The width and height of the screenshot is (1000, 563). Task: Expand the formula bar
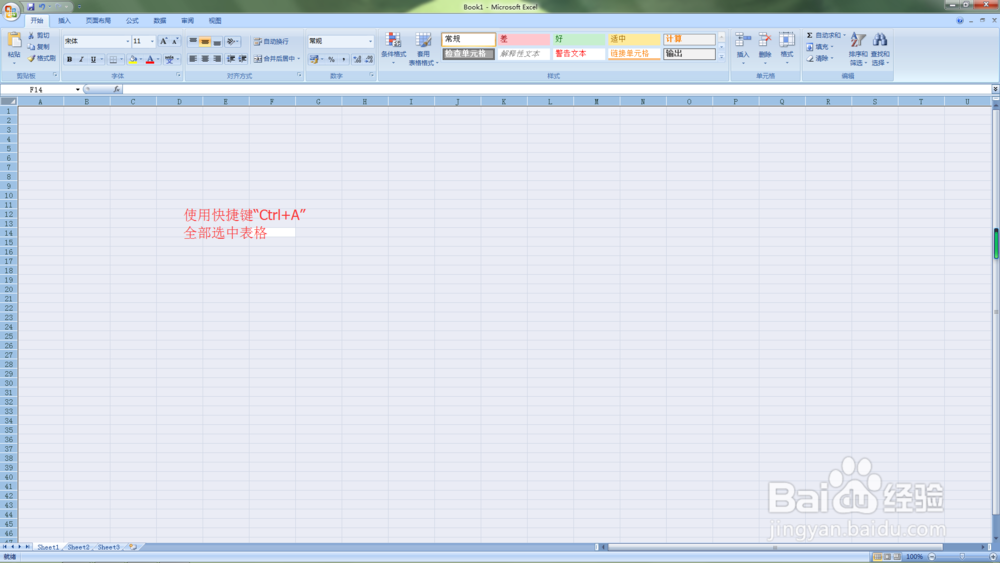point(995,89)
